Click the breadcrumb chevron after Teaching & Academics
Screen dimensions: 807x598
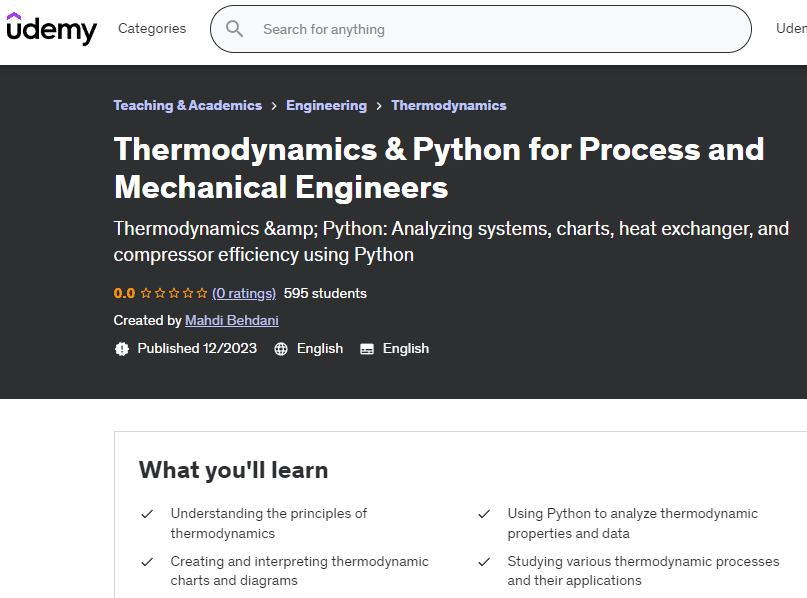click(x=274, y=106)
